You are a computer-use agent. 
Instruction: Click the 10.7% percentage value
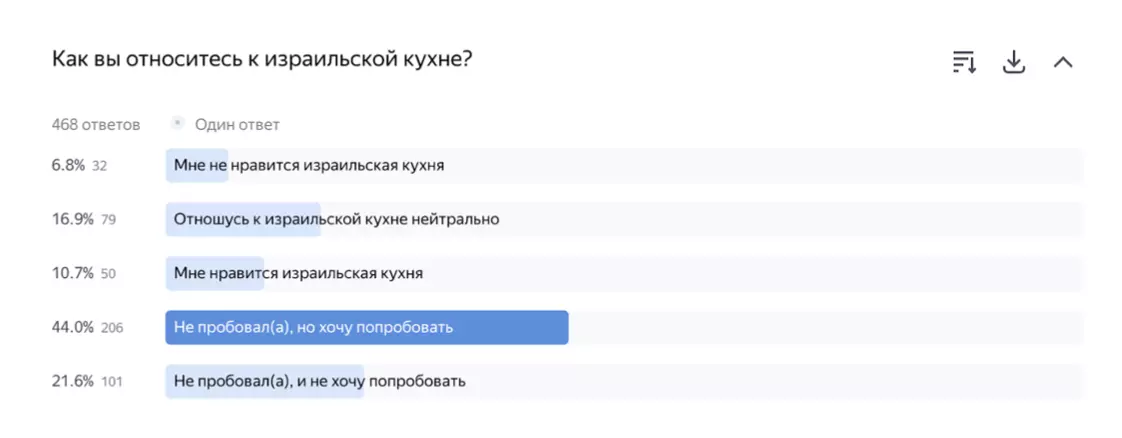click(x=72, y=273)
